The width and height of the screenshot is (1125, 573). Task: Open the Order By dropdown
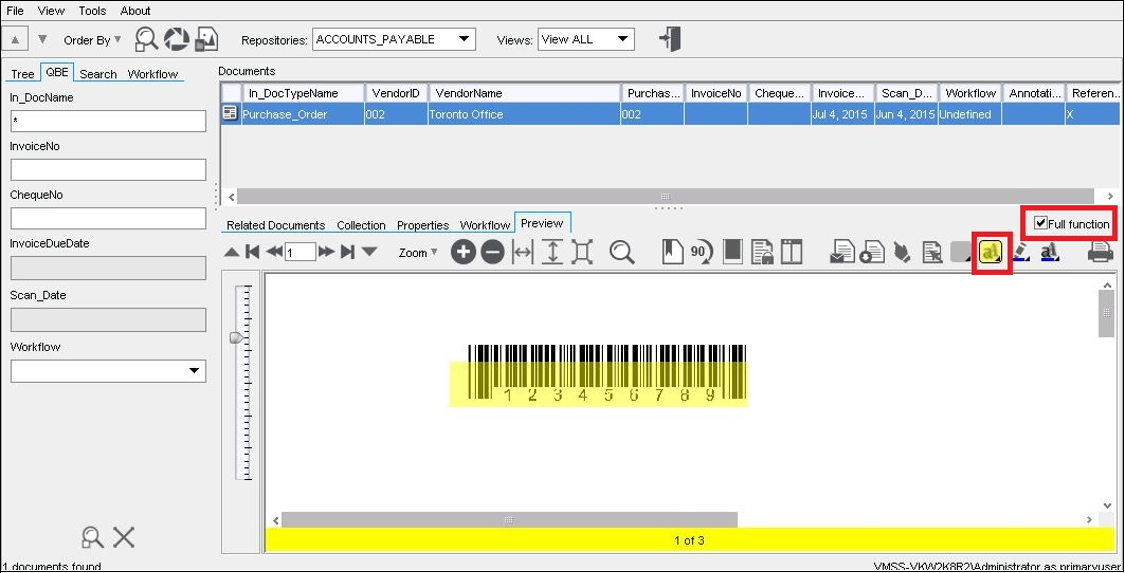(x=93, y=40)
